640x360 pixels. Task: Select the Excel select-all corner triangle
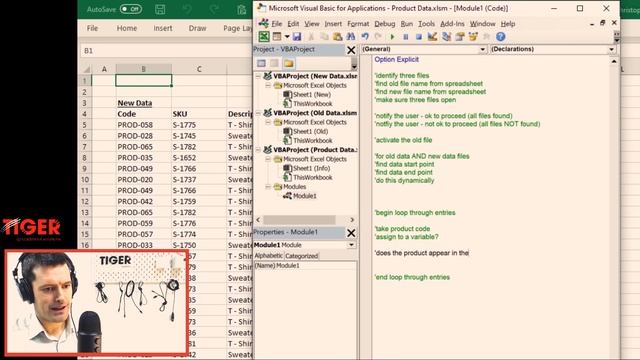[86, 69]
